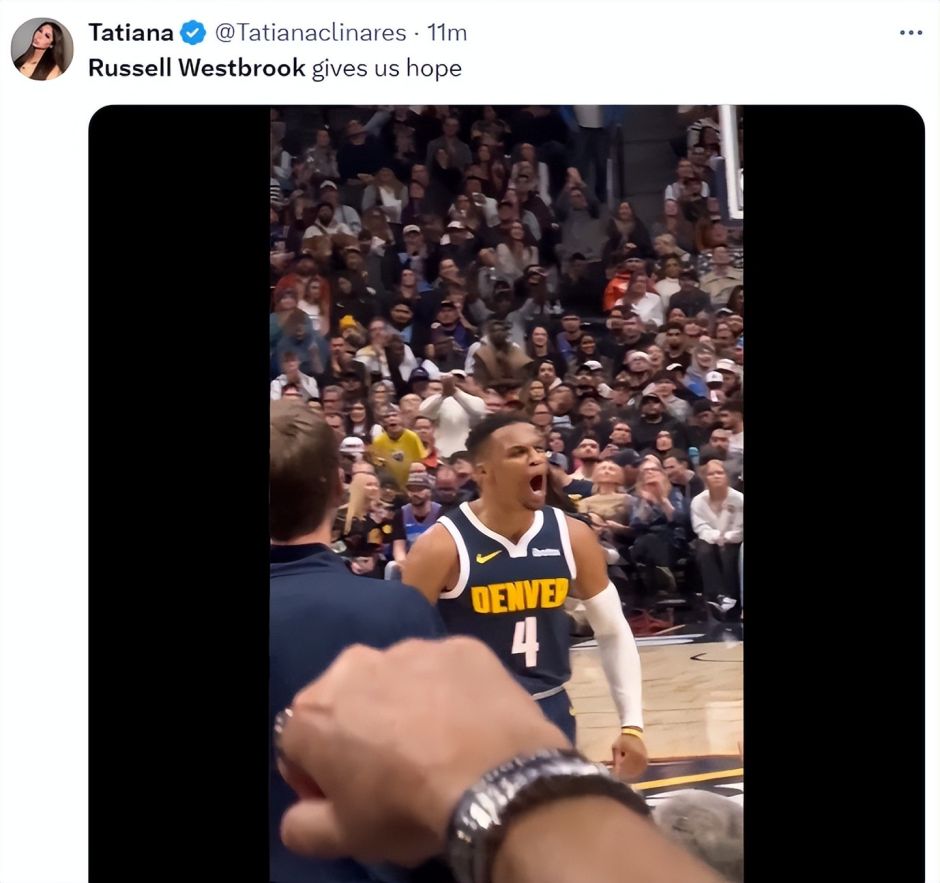
Task: Click the 'gives us hope' tweet text
Action: 386,68
